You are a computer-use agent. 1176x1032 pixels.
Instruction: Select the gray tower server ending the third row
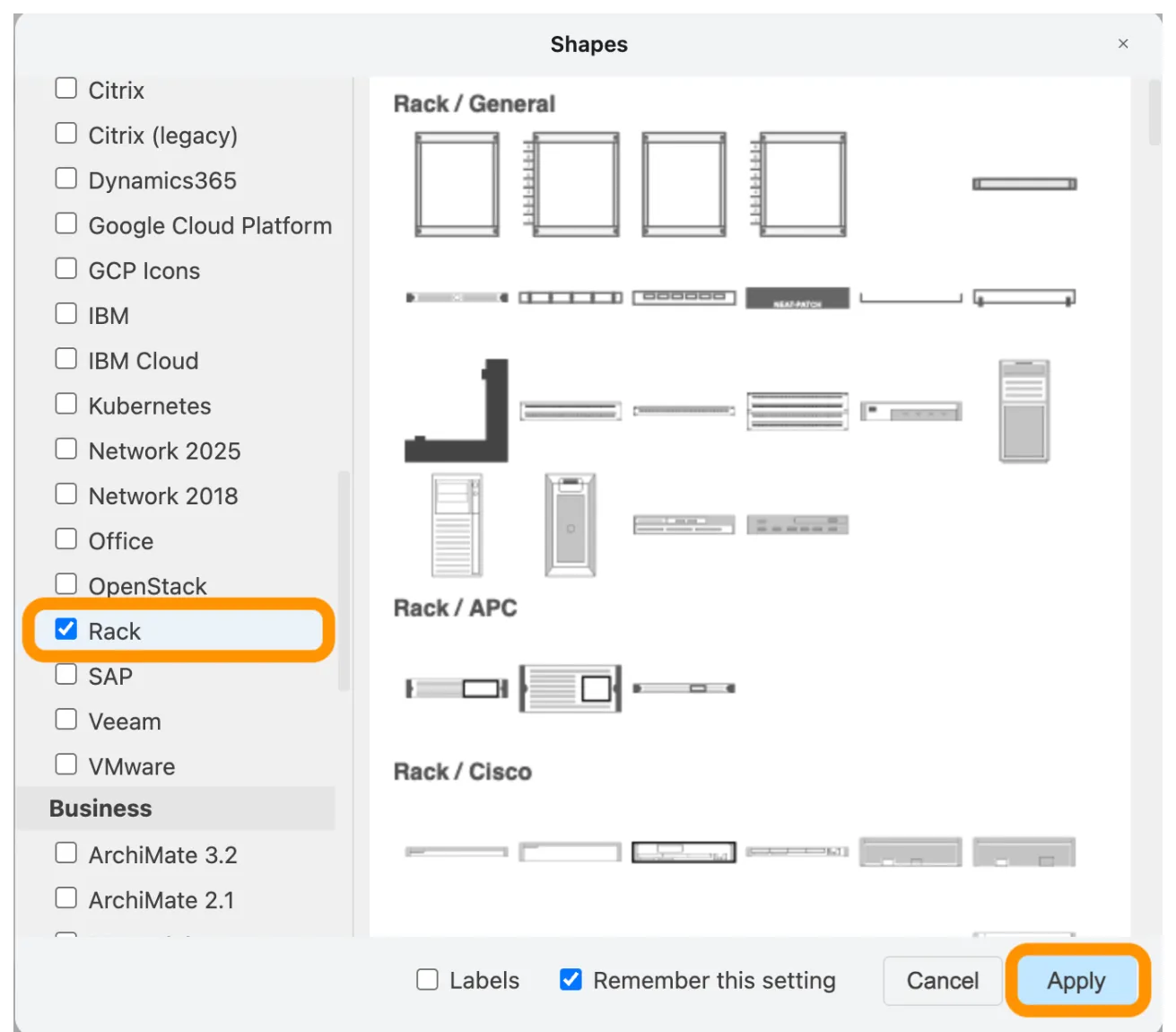click(1024, 411)
